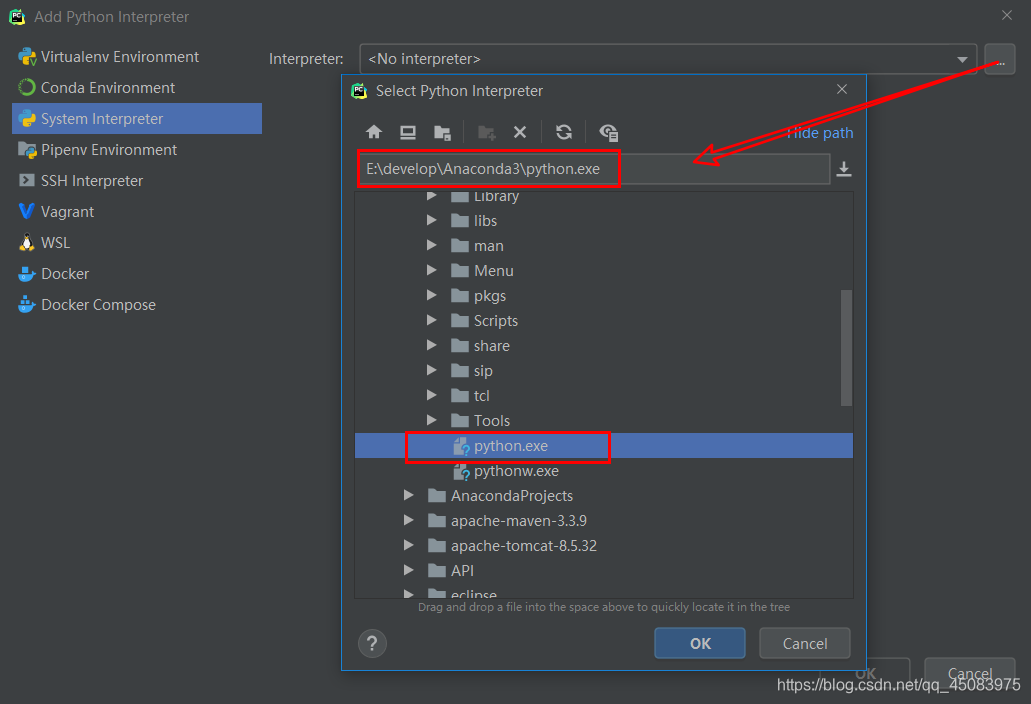Click pythonw.exe file icon
This screenshot has height=704, width=1031.
[x=461, y=471]
